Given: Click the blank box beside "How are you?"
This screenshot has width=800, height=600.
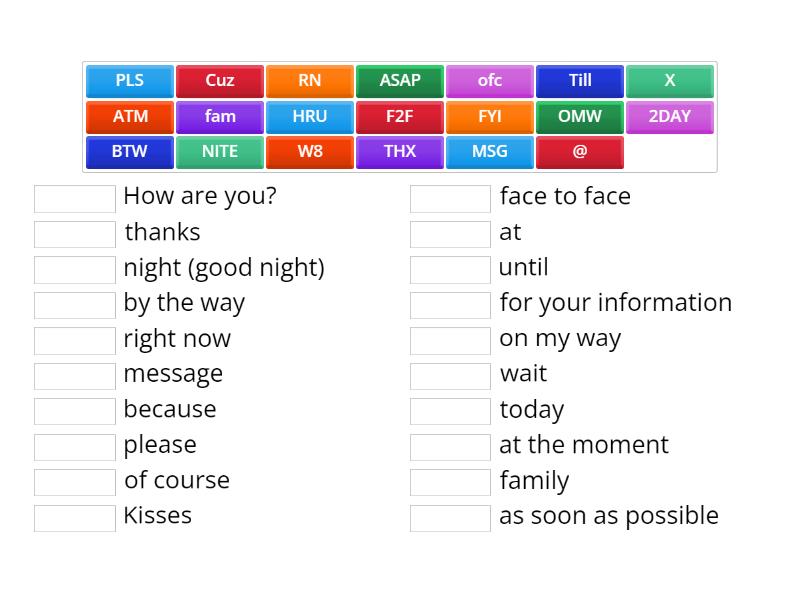Looking at the screenshot, I should click(x=75, y=198).
